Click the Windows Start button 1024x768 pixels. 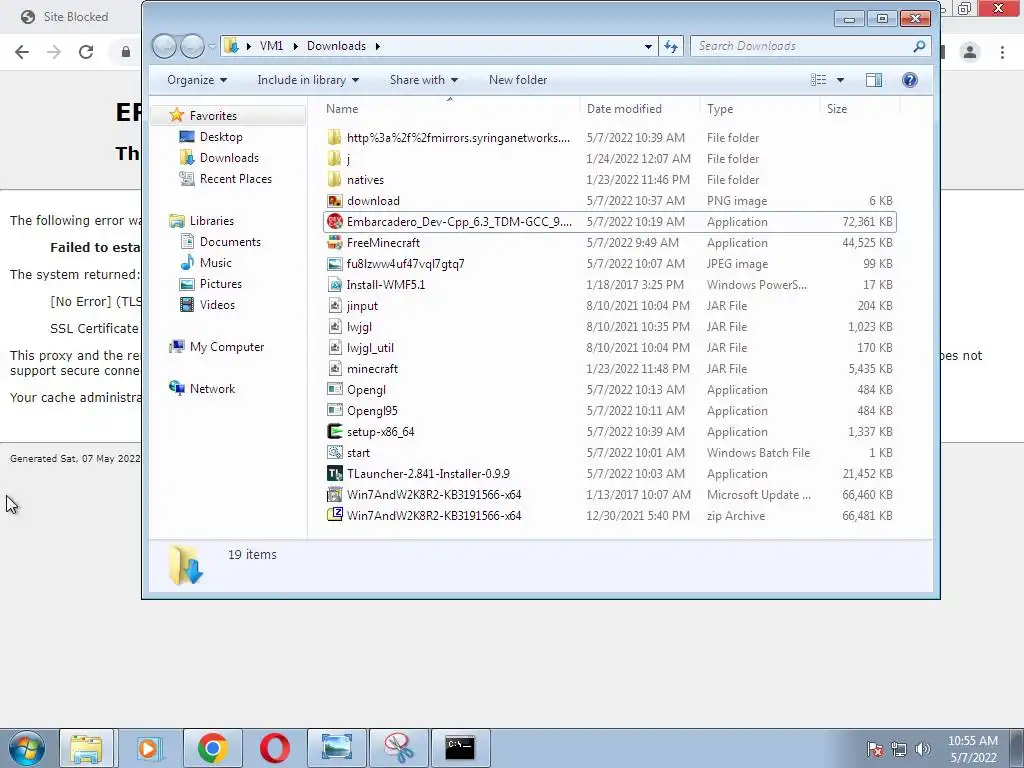27,748
